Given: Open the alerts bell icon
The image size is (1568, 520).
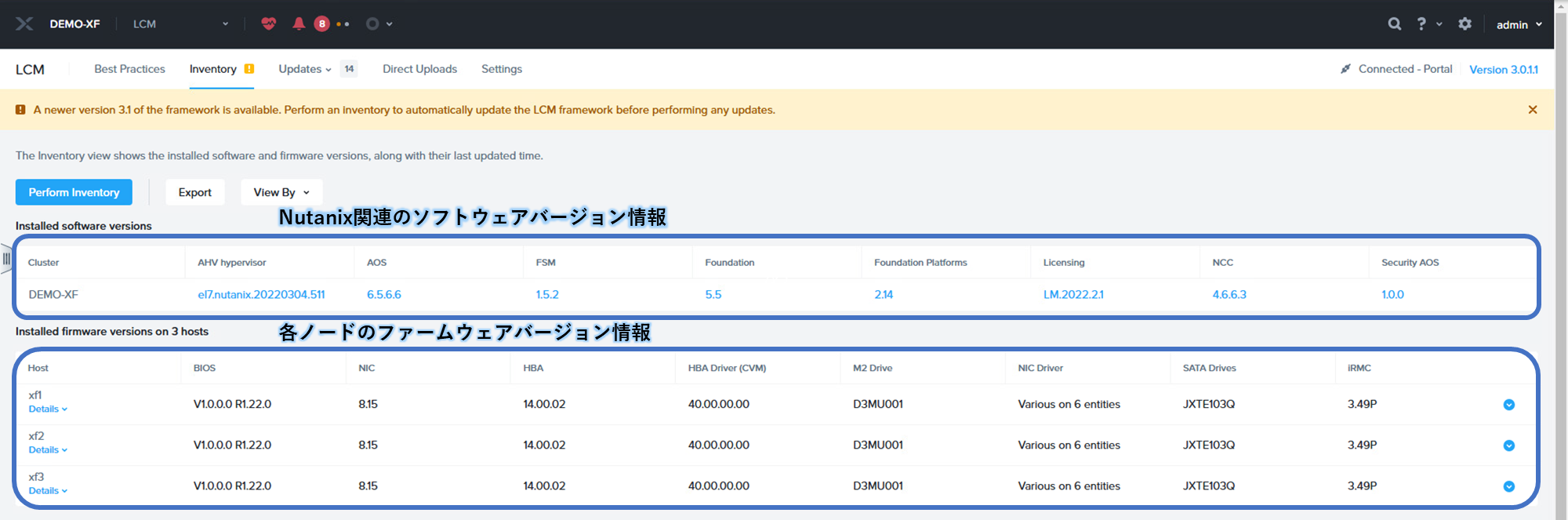Looking at the screenshot, I should (x=299, y=24).
